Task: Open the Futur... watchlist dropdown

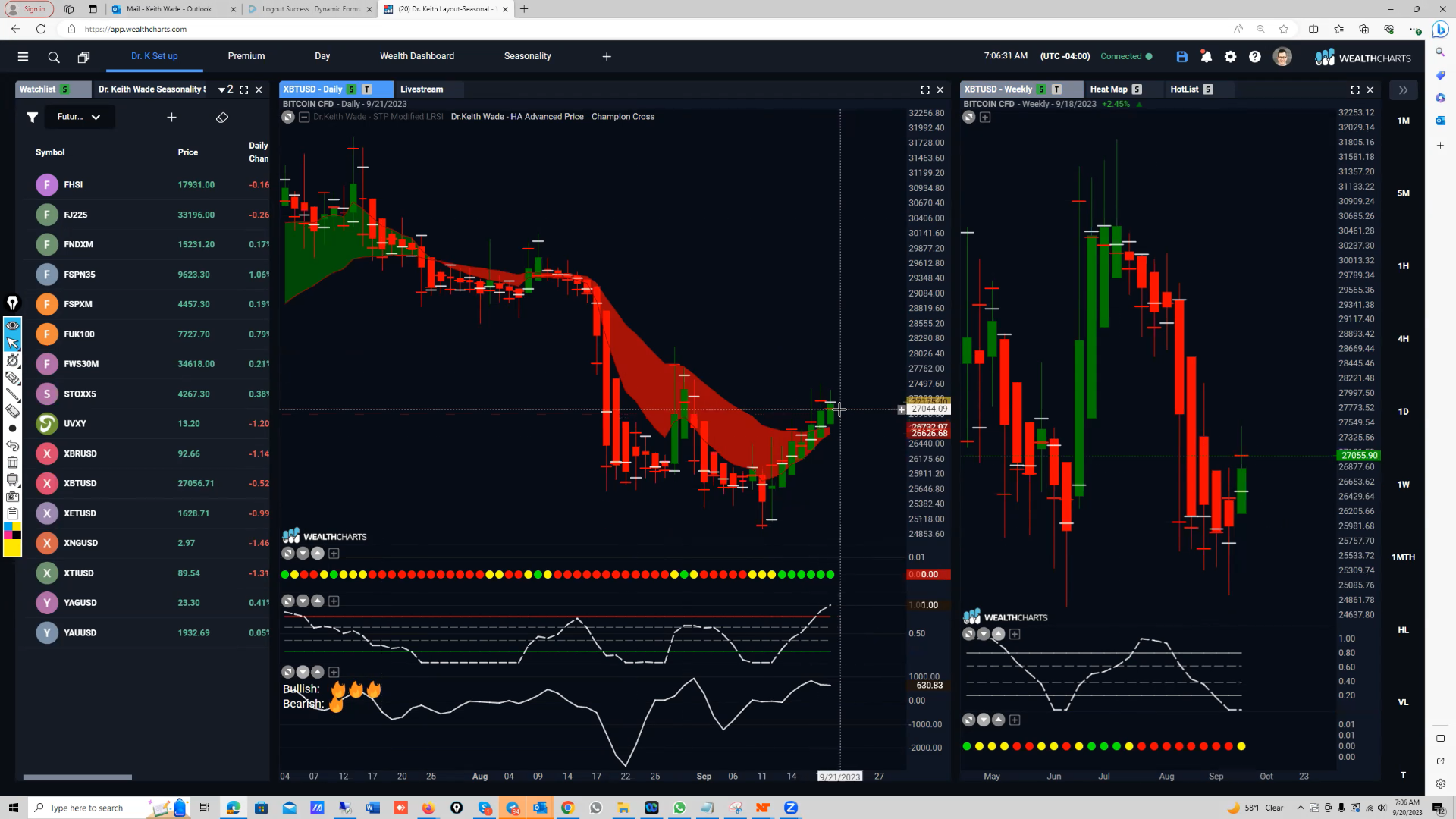Action: click(79, 117)
